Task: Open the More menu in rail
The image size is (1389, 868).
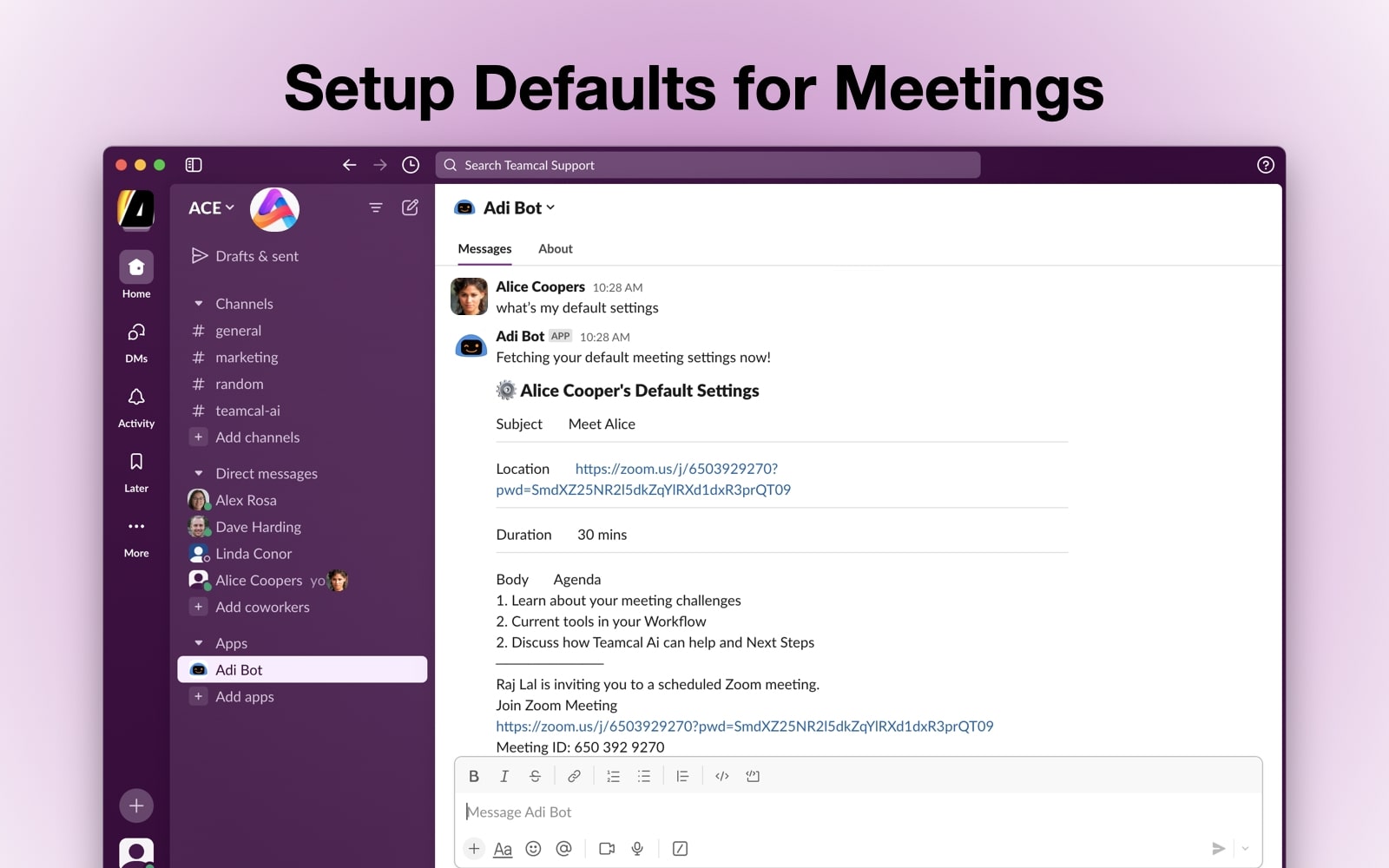Action: (x=136, y=537)
